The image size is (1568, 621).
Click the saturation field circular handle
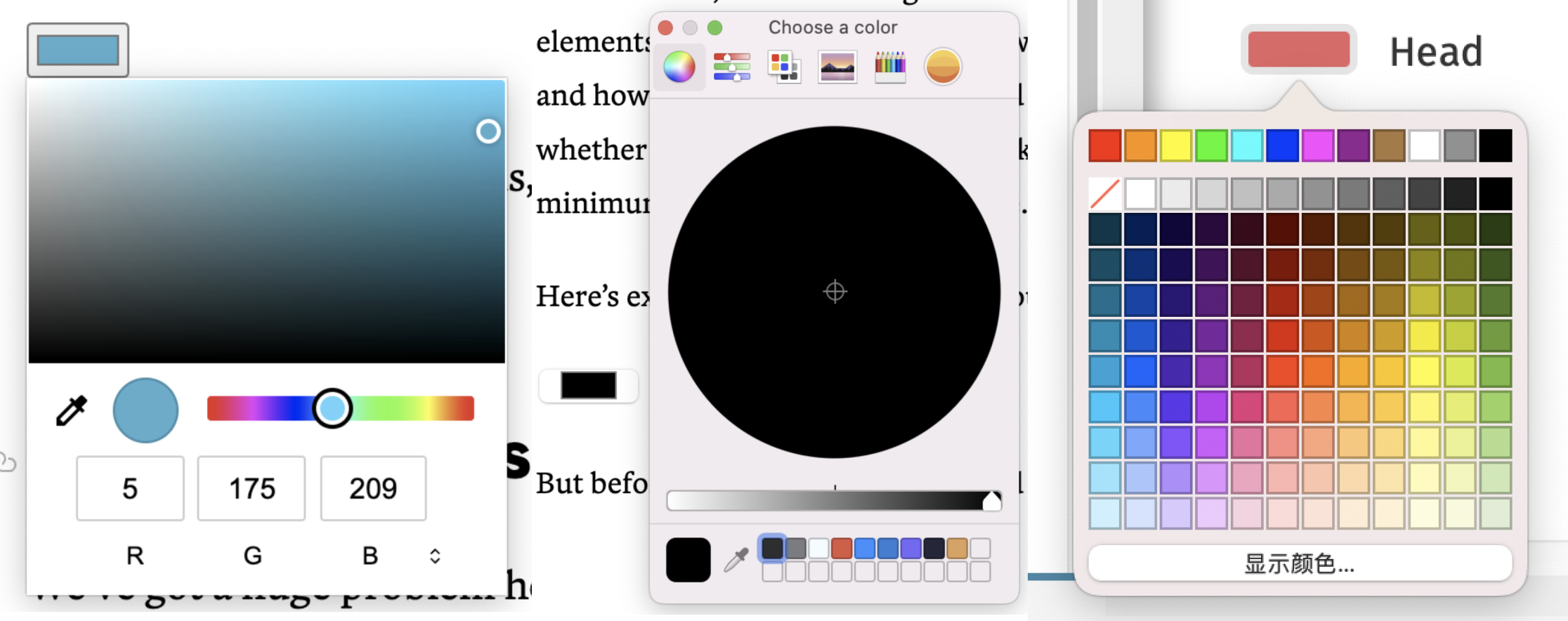coord(488,131)
